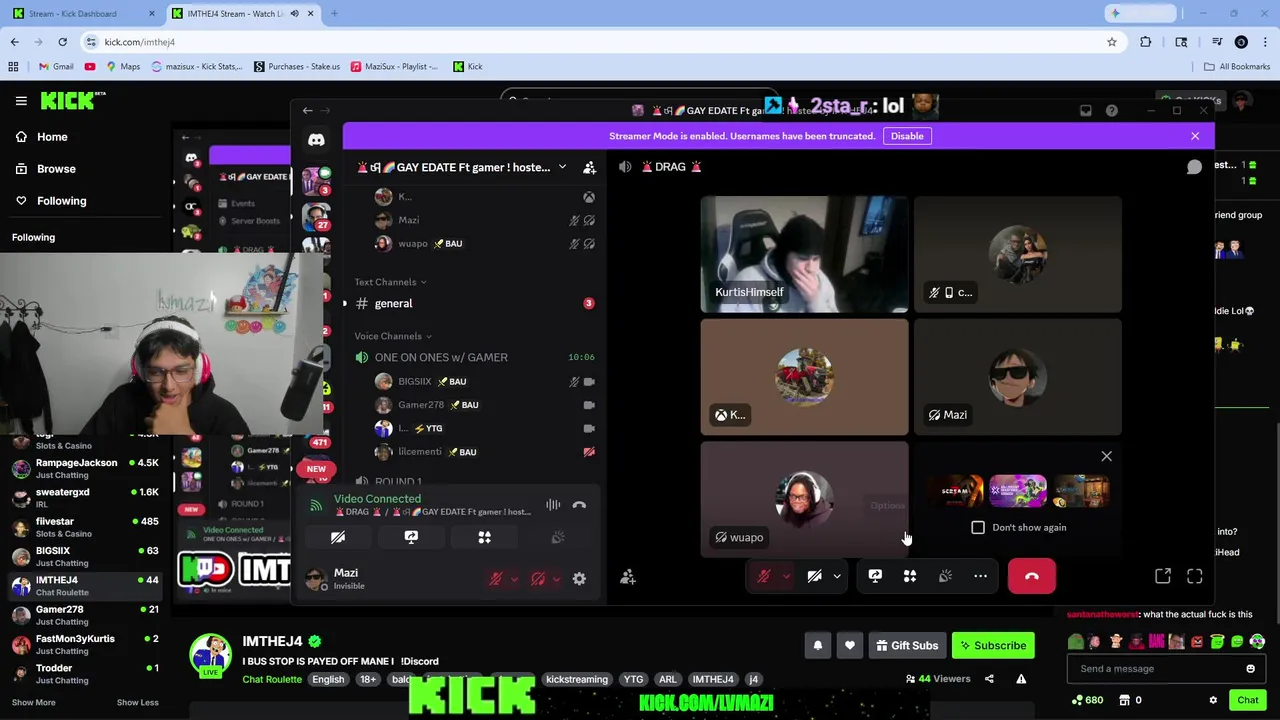Screen dimensions: 1280x720
Task: Collapse Voice Channels category
Action: [393, 336]
